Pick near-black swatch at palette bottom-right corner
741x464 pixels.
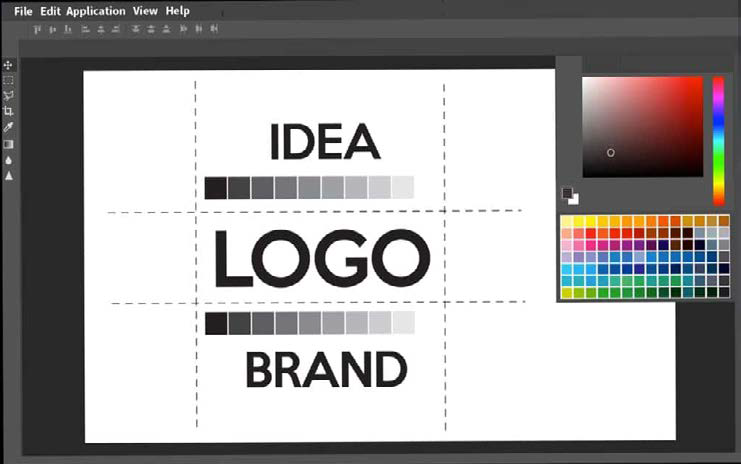tap(724, 292)
